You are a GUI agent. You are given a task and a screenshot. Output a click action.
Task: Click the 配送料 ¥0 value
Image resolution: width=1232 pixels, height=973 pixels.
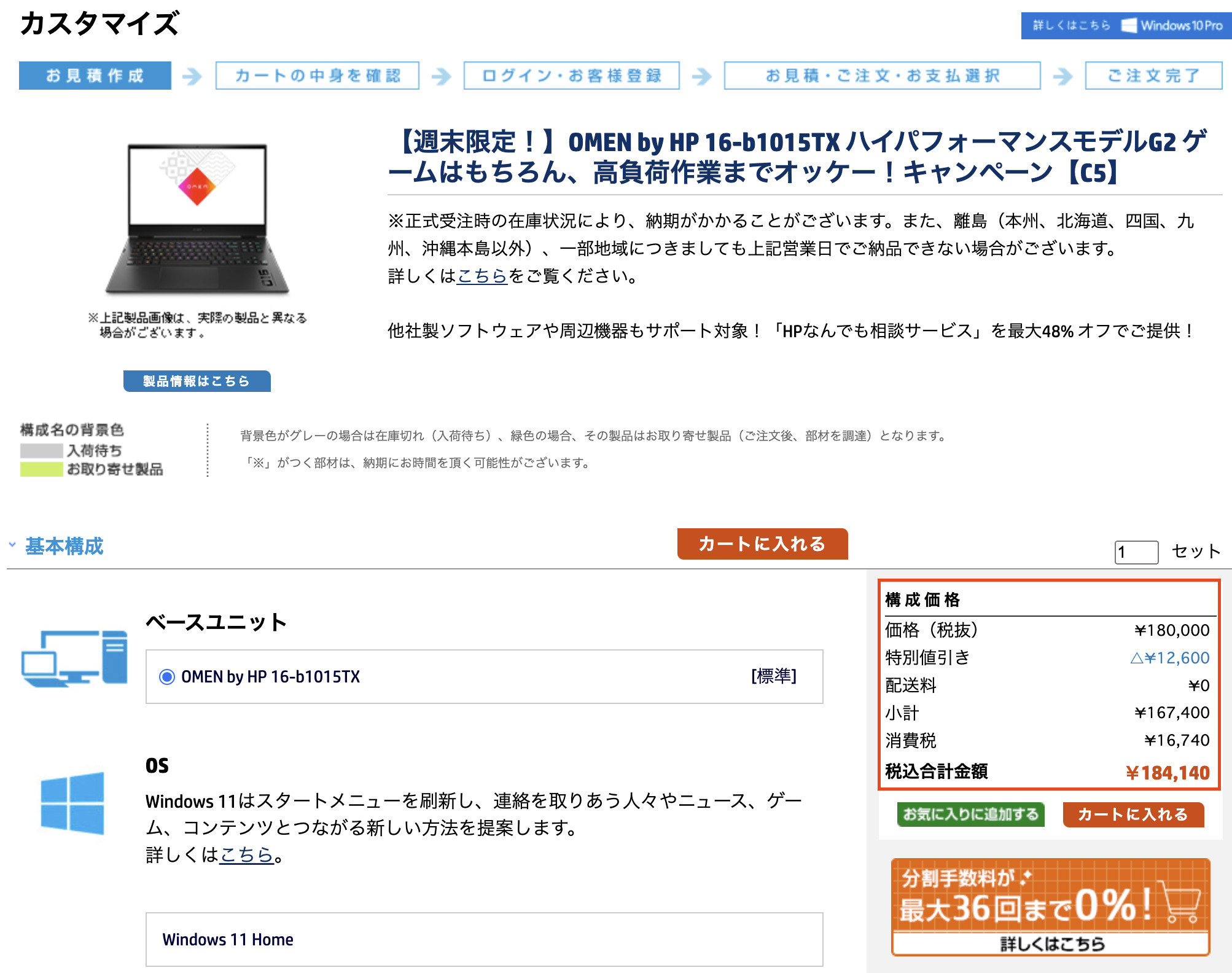[x=1199, y=686]
